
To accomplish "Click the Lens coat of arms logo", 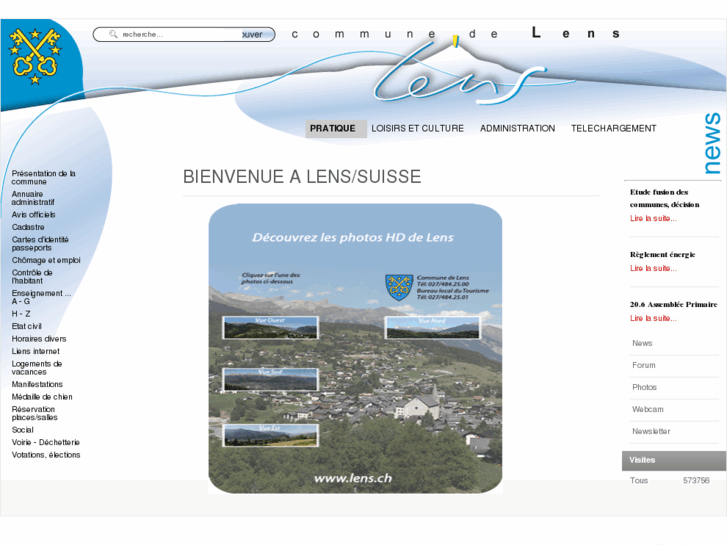I will point(35,56).
